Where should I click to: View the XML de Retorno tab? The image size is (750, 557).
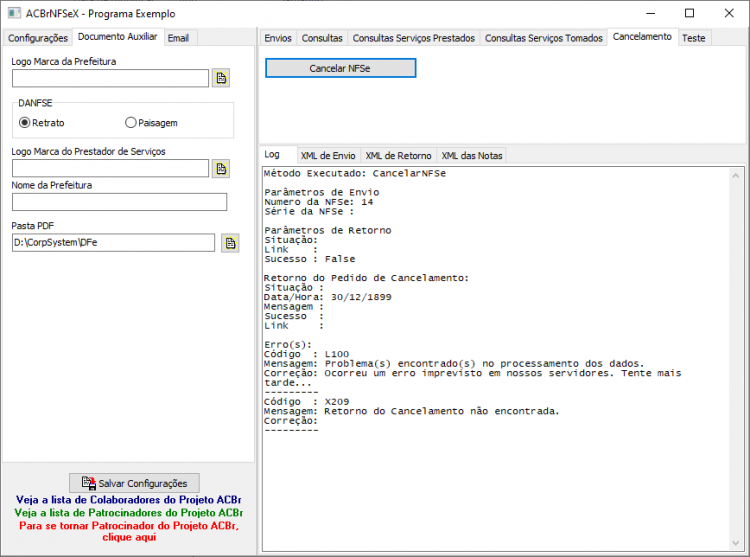coord(398,155)
